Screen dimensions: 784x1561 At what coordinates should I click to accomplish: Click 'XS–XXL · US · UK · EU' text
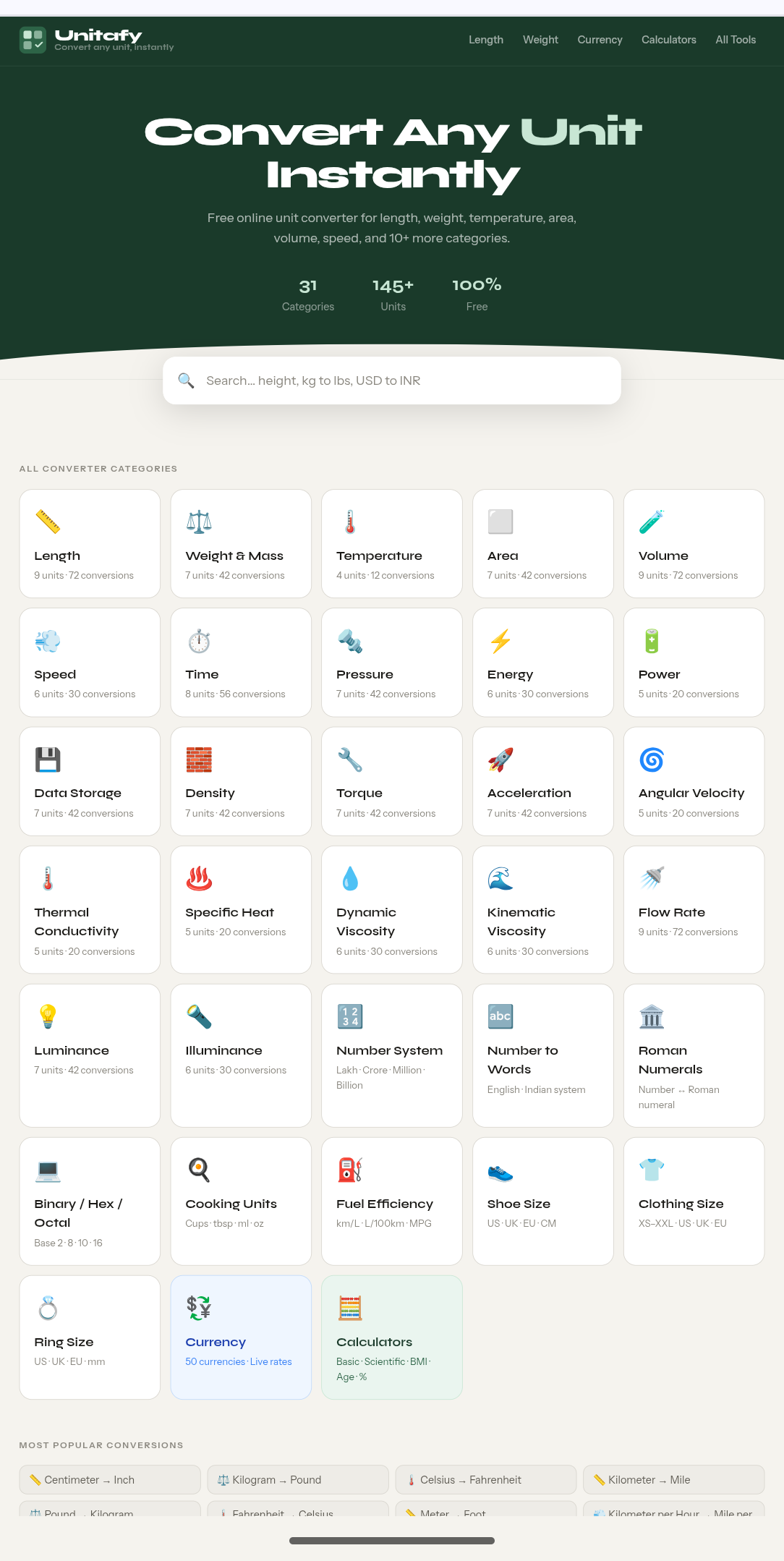tap(683, 1223)
